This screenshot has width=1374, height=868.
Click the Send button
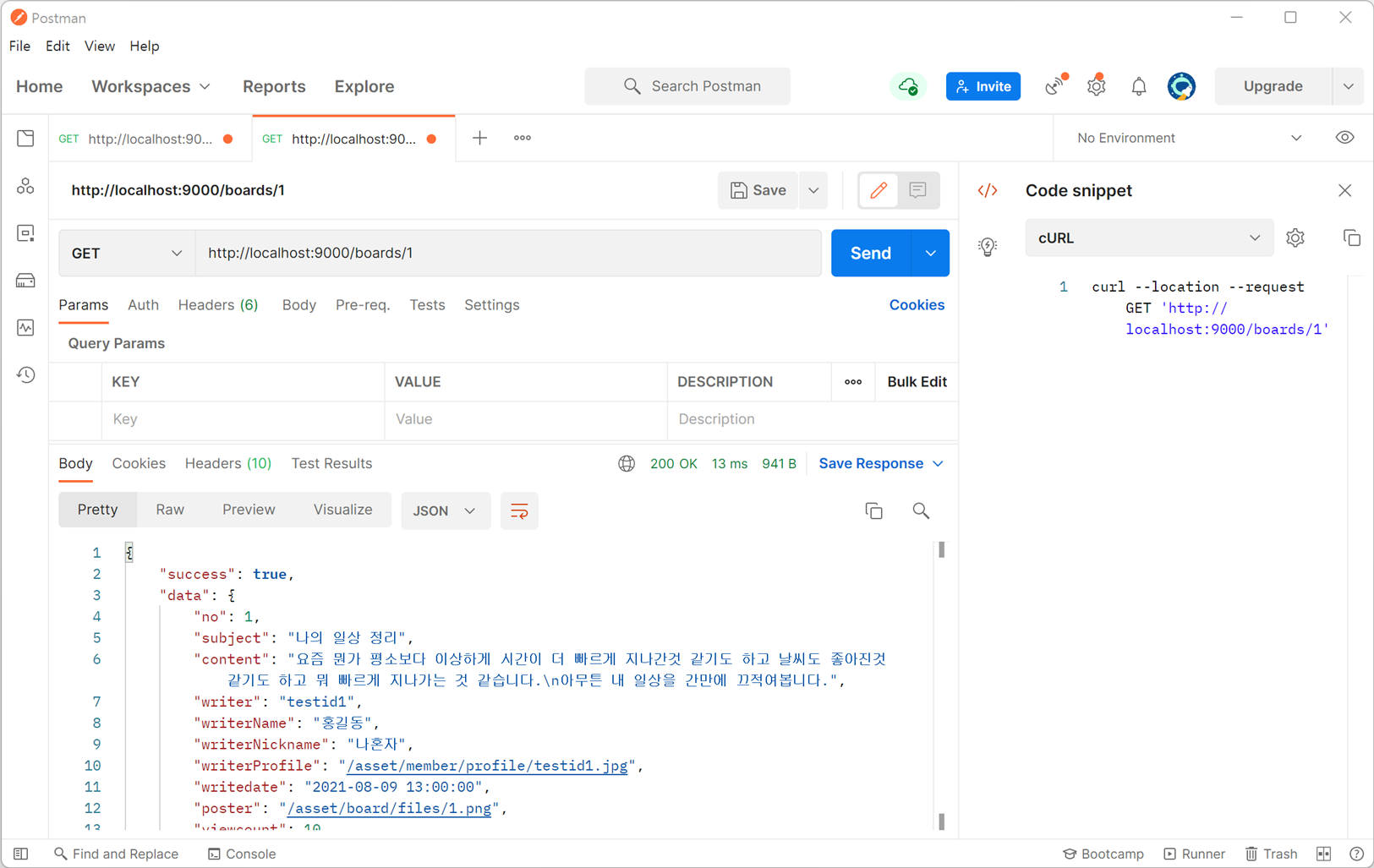tap(871, 253)
